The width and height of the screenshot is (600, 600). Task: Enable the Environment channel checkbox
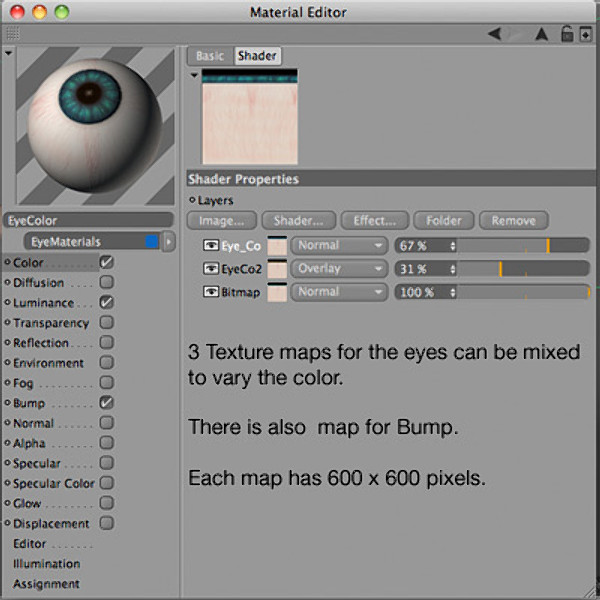[x=106, y=362]
